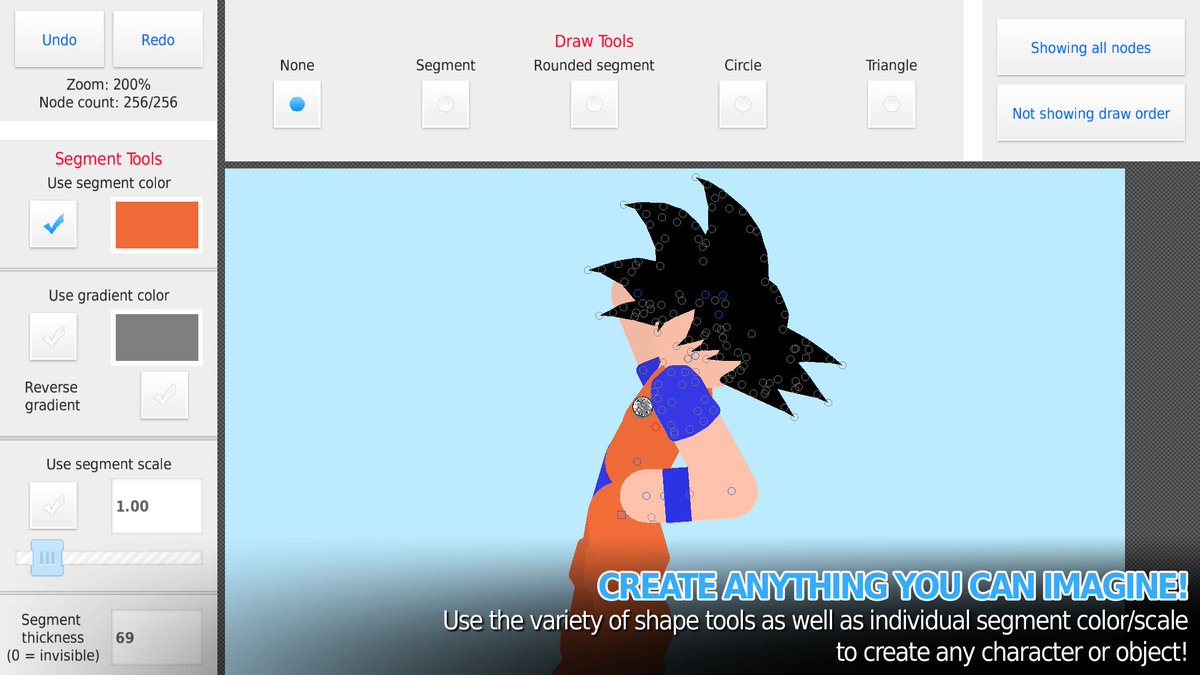
Task: Click the segment scale slider handle
Action: pyautogui.click(x=47, y=558)
